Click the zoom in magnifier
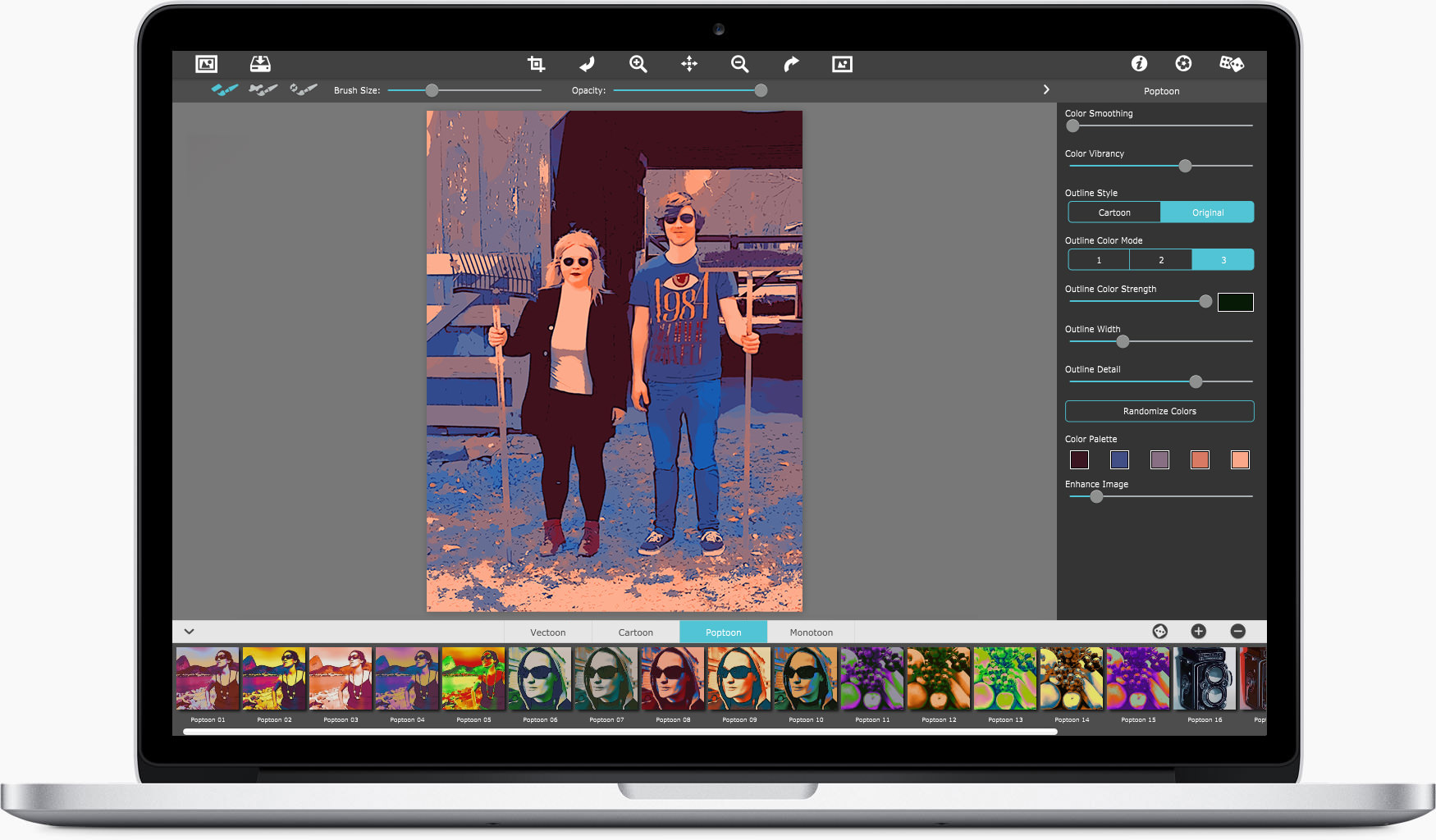 [638, 64]
